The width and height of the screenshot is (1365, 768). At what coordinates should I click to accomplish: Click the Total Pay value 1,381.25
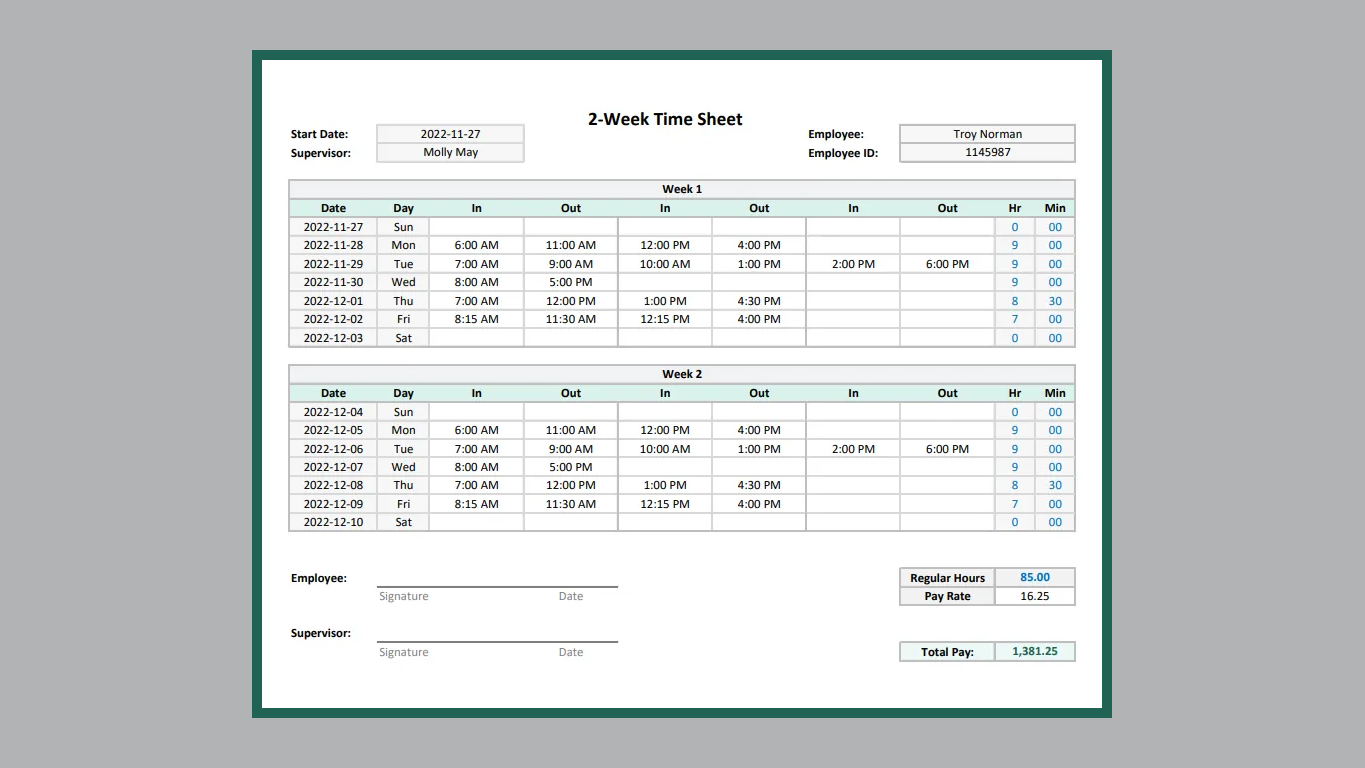coord(1035,651)
